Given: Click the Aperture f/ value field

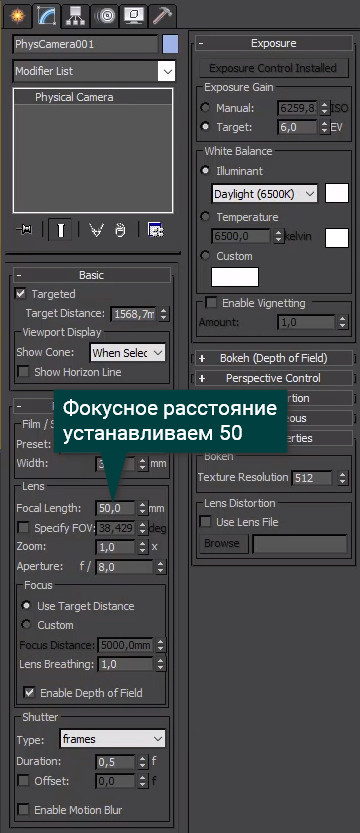Looking at the screenshot, I should point(124,567).
